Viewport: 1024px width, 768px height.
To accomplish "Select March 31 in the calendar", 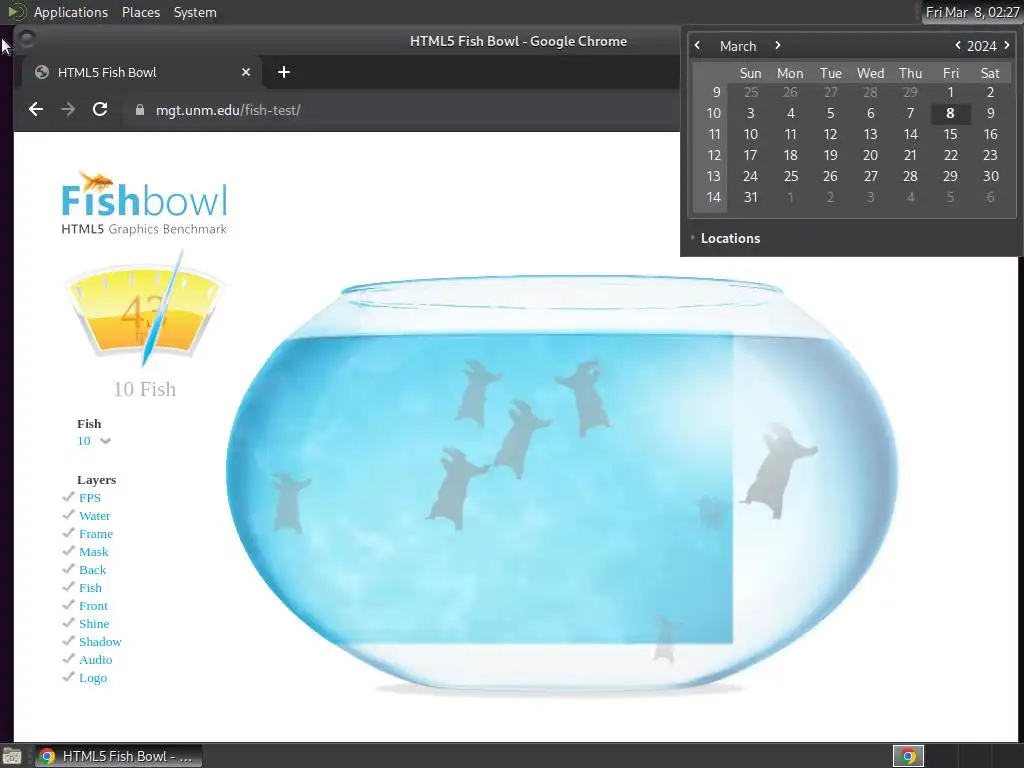I will (x=750, y=197).
